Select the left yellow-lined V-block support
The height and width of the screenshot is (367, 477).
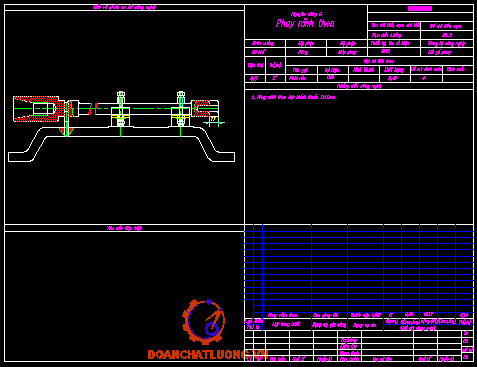pos(120,117)
